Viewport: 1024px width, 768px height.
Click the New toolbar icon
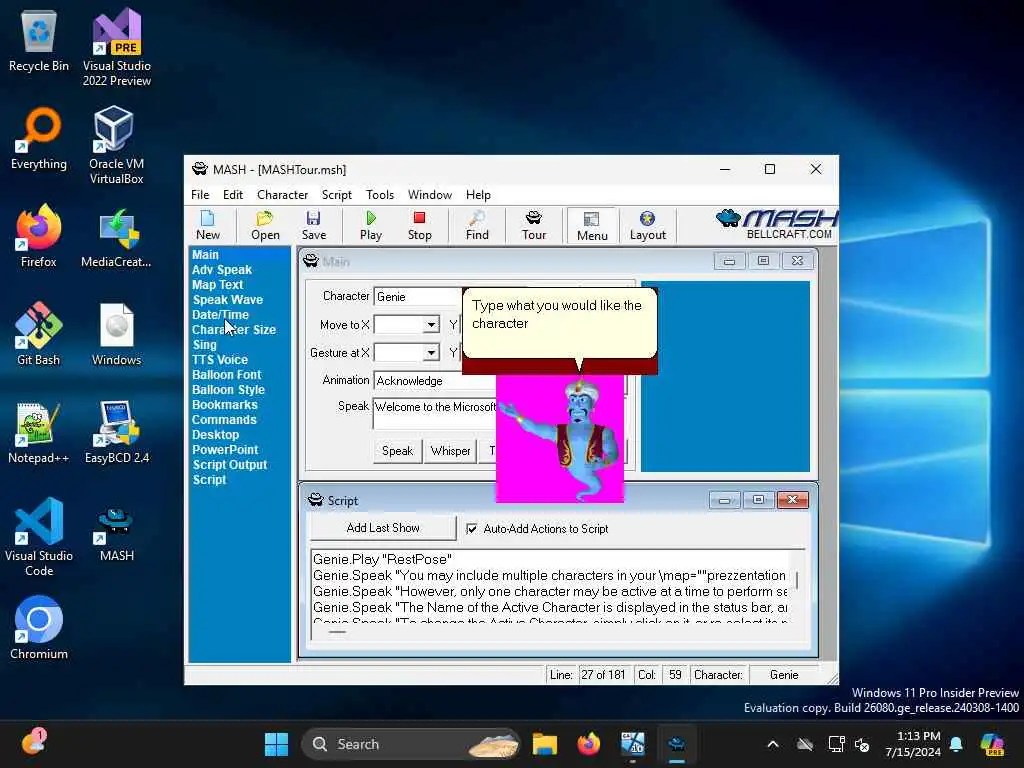tap(208, 226)
